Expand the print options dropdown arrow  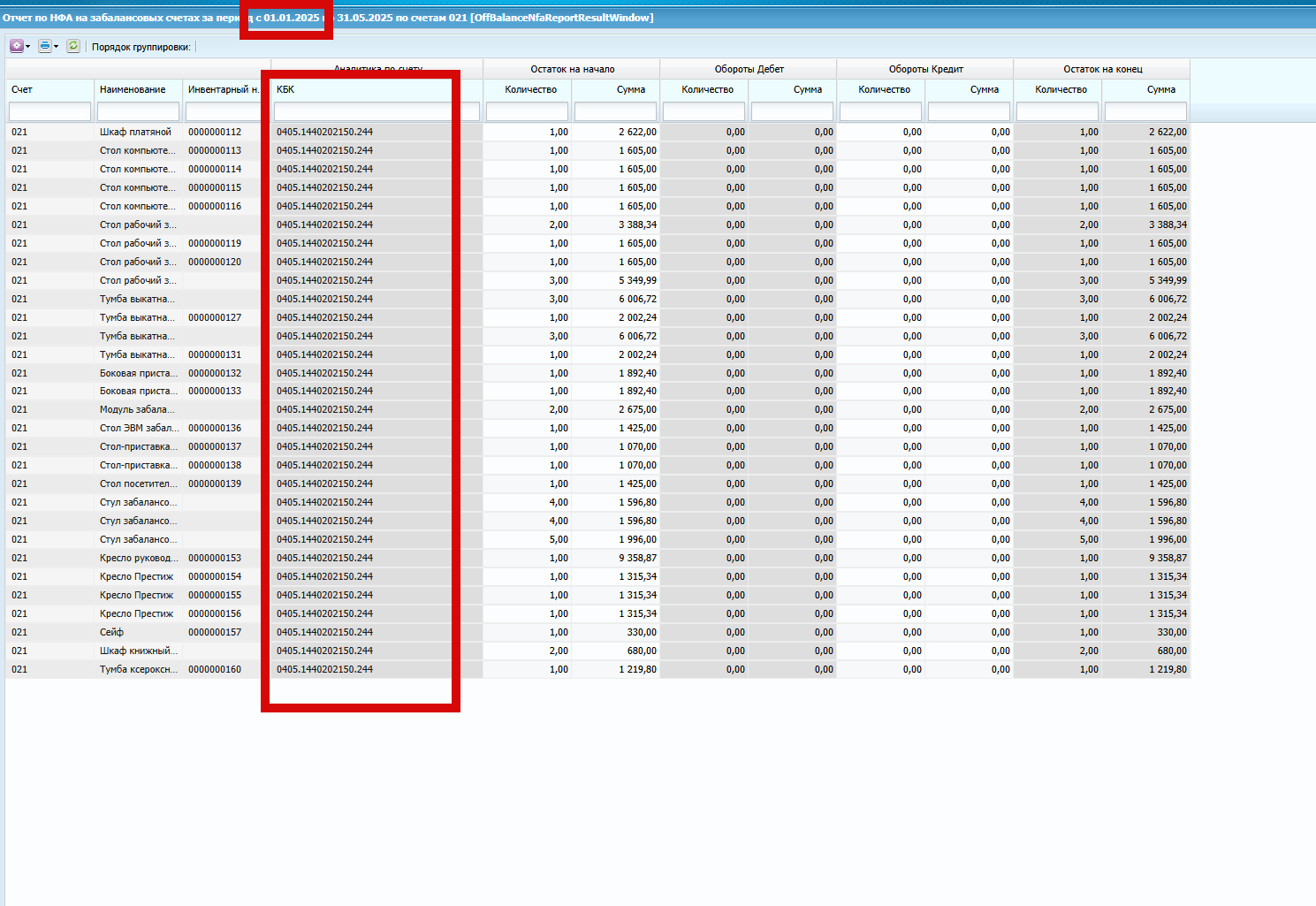[x=57, y=47]
